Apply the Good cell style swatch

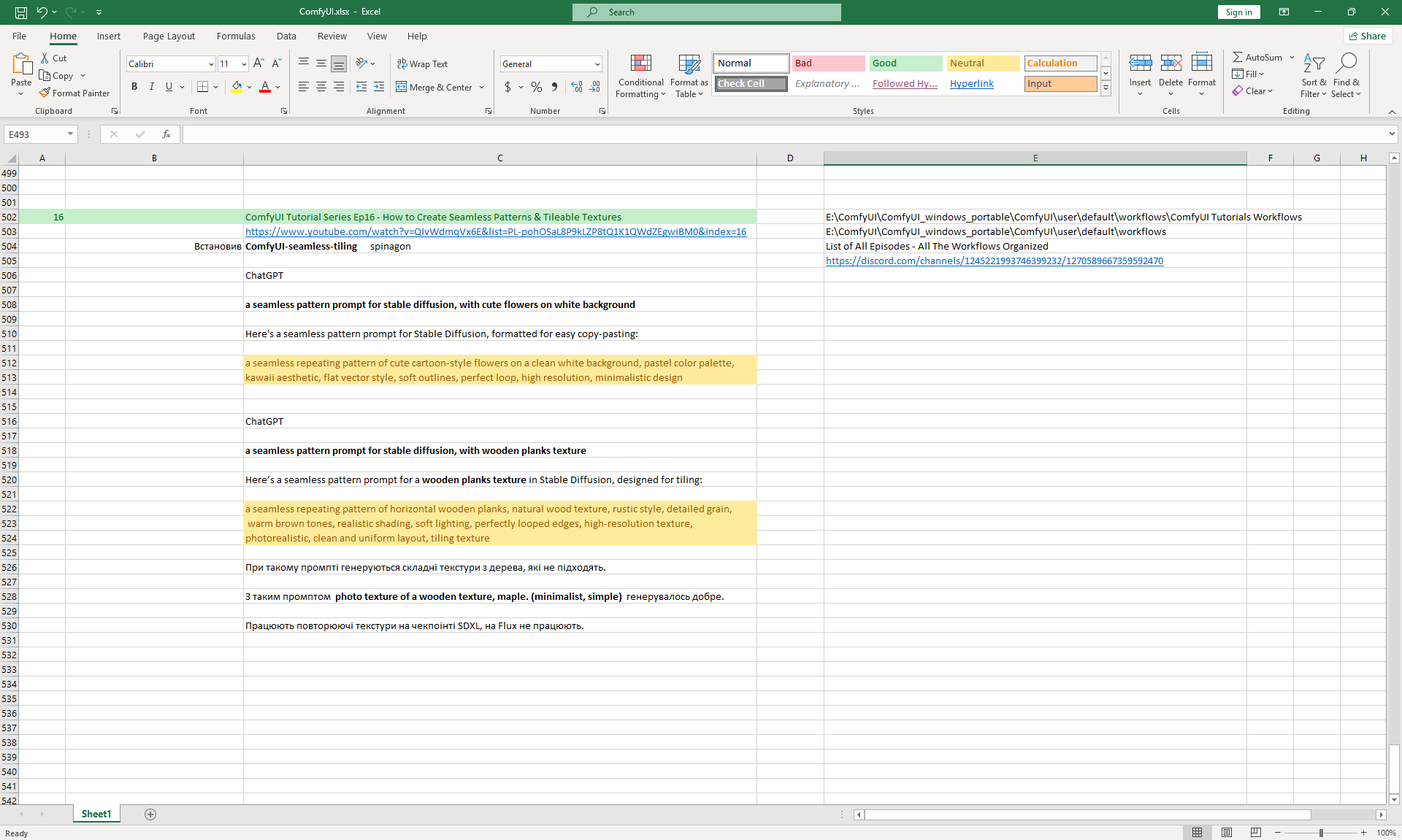click(x=905, y=63)
